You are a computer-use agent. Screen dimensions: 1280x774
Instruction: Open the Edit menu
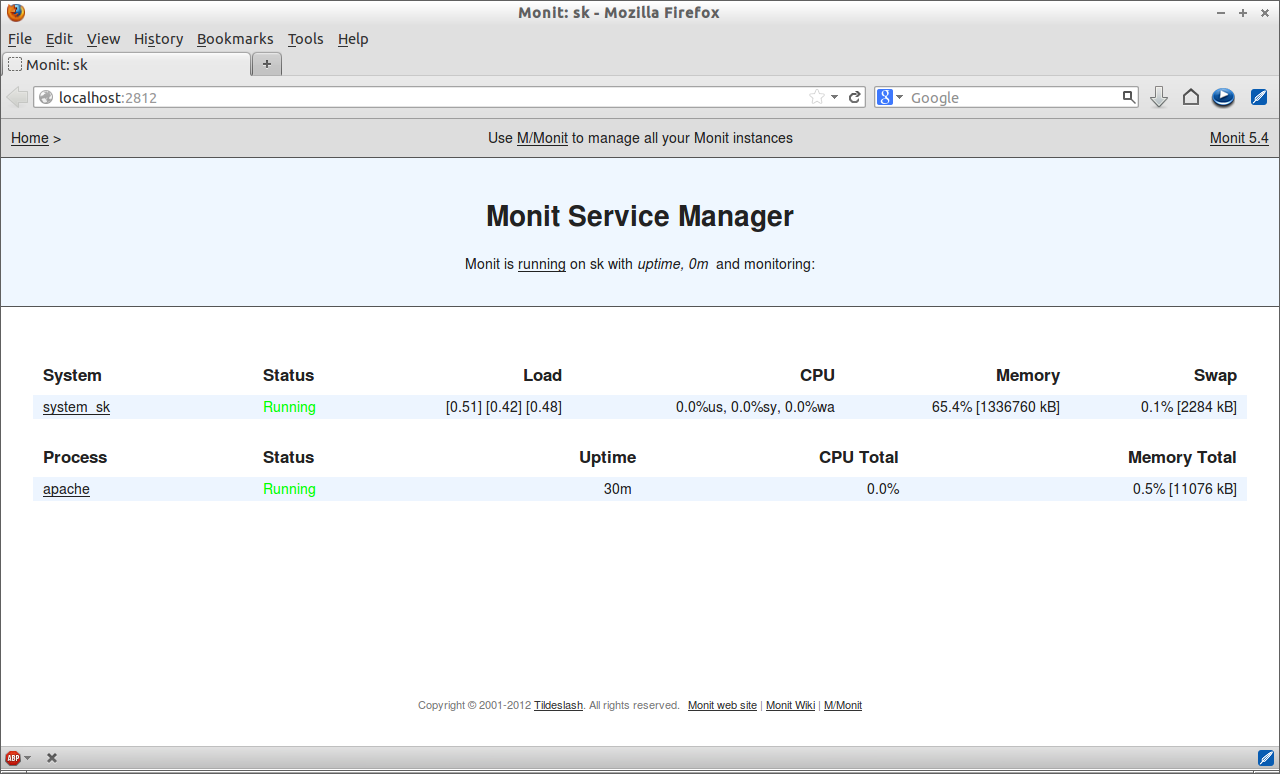(x=59, y=39)
